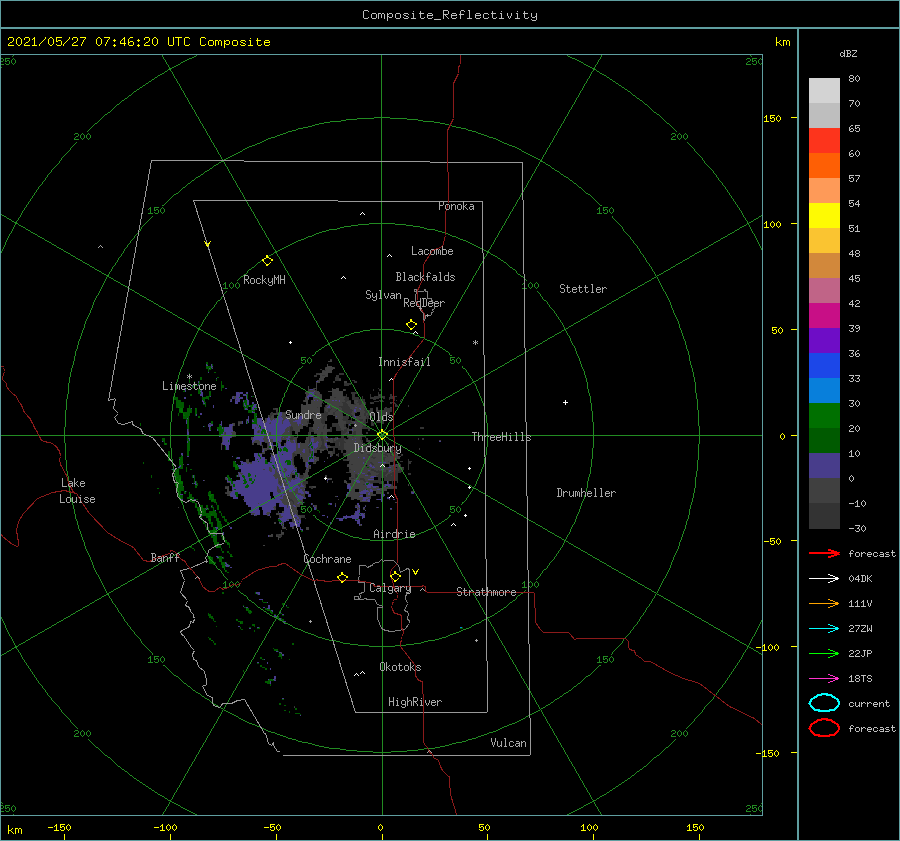Click the Composite_Reflectivity title text

tap(450, 15)
